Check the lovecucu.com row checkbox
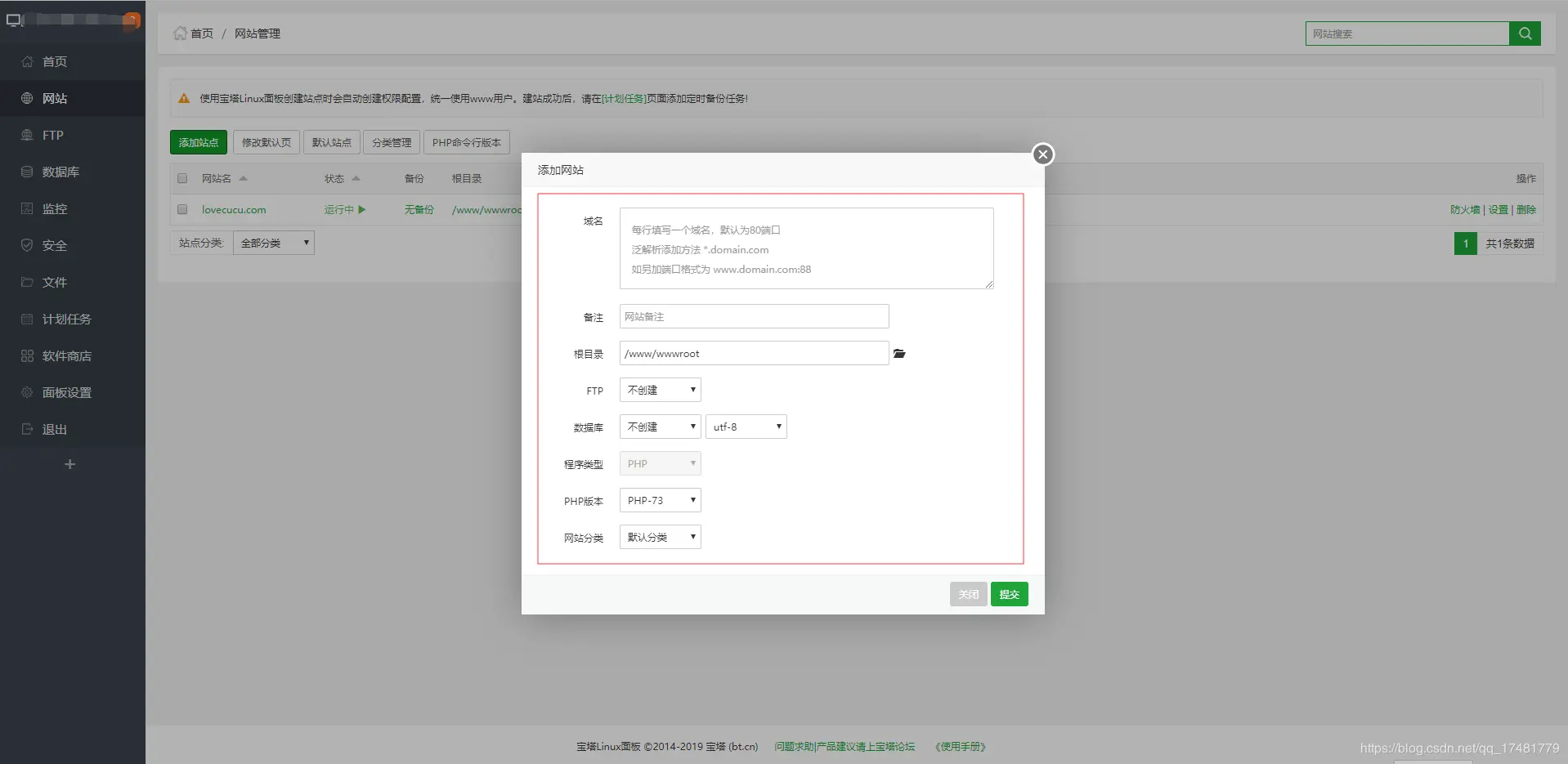The height and width of the screenshot is (764, 1568). tap(181, 209)
